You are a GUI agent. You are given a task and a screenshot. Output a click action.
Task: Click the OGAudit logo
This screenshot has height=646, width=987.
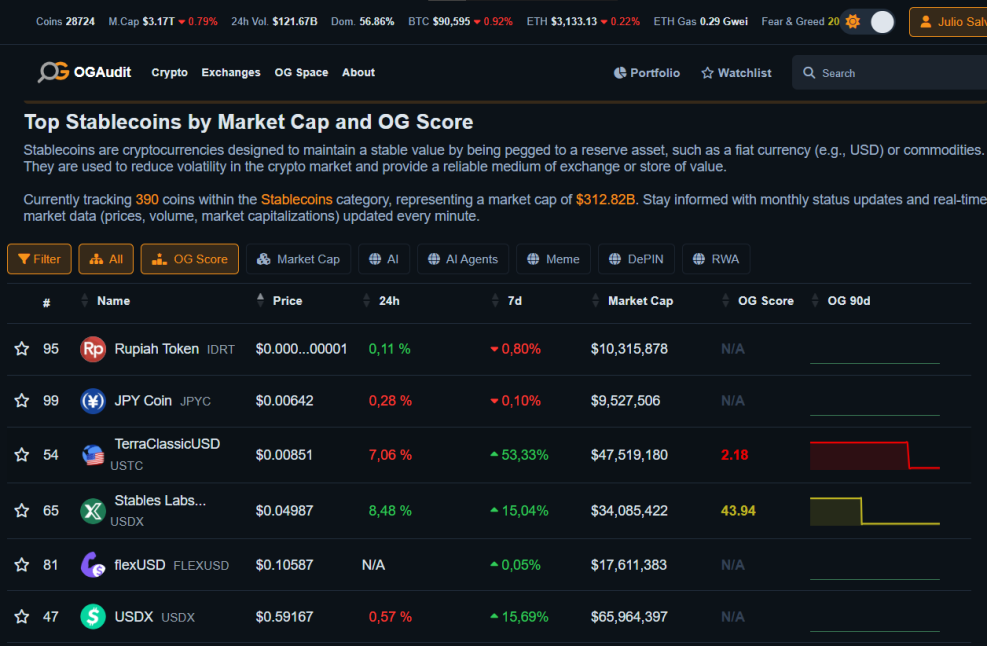84,72
